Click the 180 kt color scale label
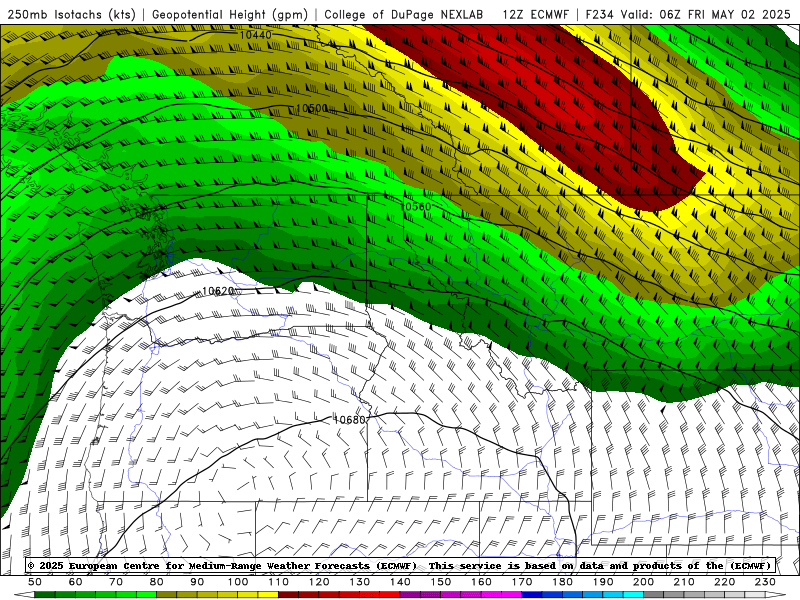 (562, 582)
